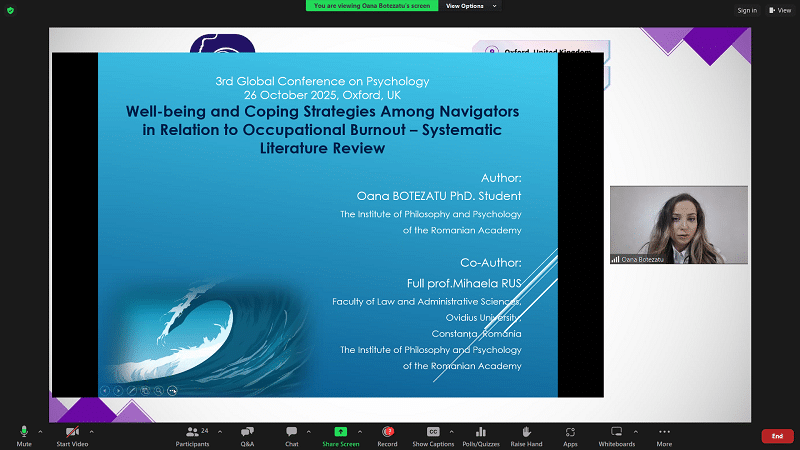Open the Chat panel
The height and width of the screenshot is (450, 800).
(291, 435)
